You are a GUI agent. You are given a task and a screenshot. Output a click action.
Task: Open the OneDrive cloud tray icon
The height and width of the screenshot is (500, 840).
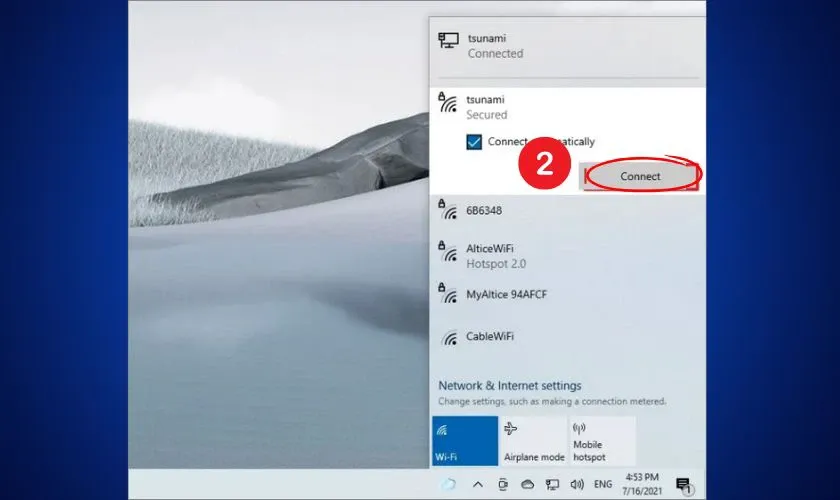(x=527, y=484)
